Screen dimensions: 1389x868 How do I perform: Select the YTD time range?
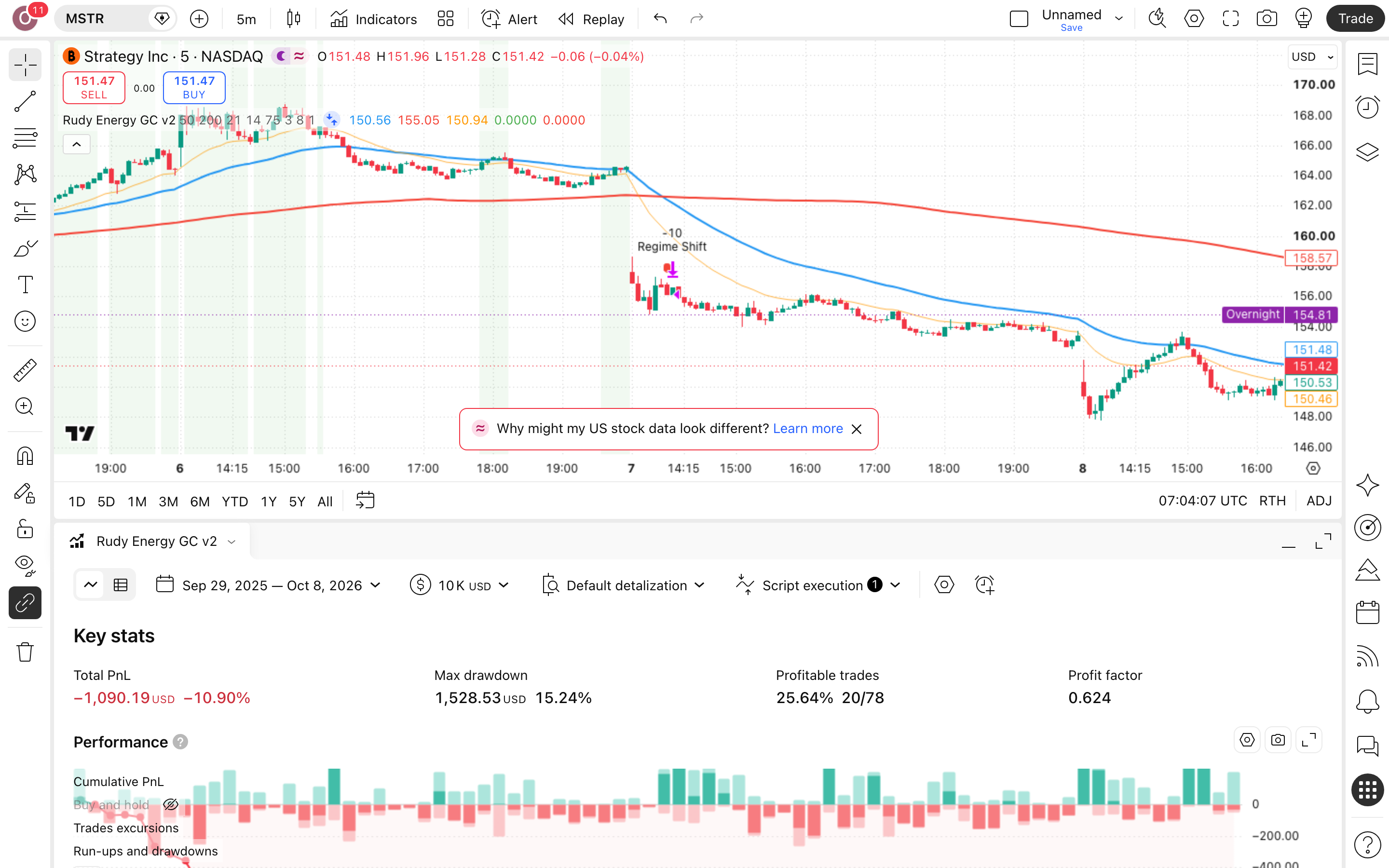[235, 501]
